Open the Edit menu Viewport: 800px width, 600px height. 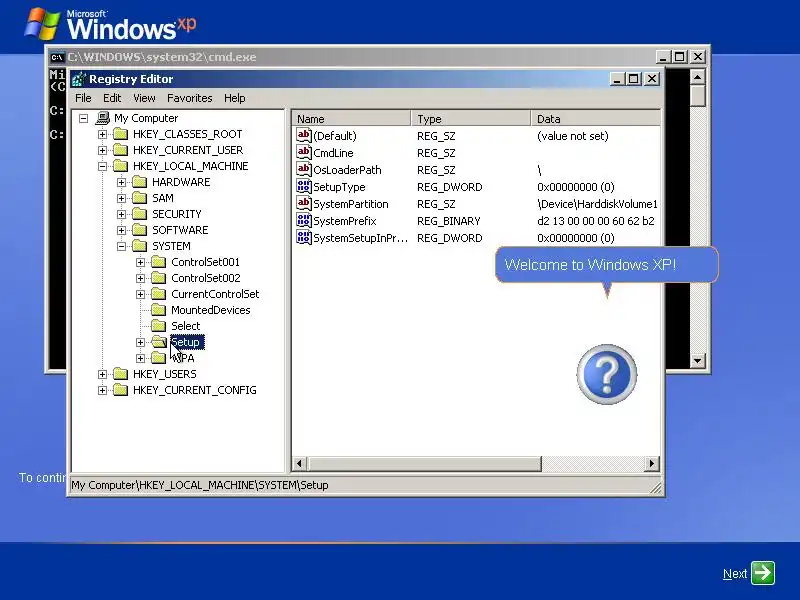pyautogui.click(x=112, y=98)
